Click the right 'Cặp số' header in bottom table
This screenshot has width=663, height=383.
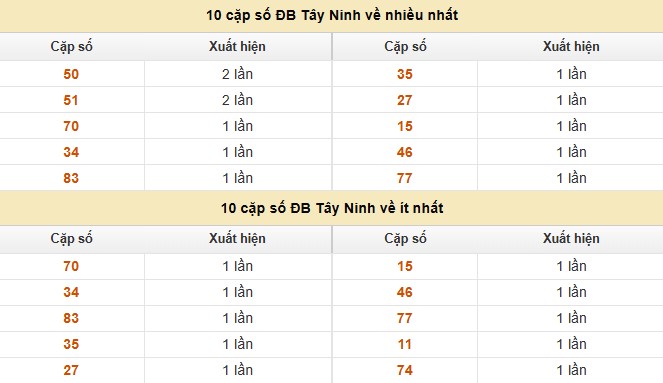tap(405, 238)
